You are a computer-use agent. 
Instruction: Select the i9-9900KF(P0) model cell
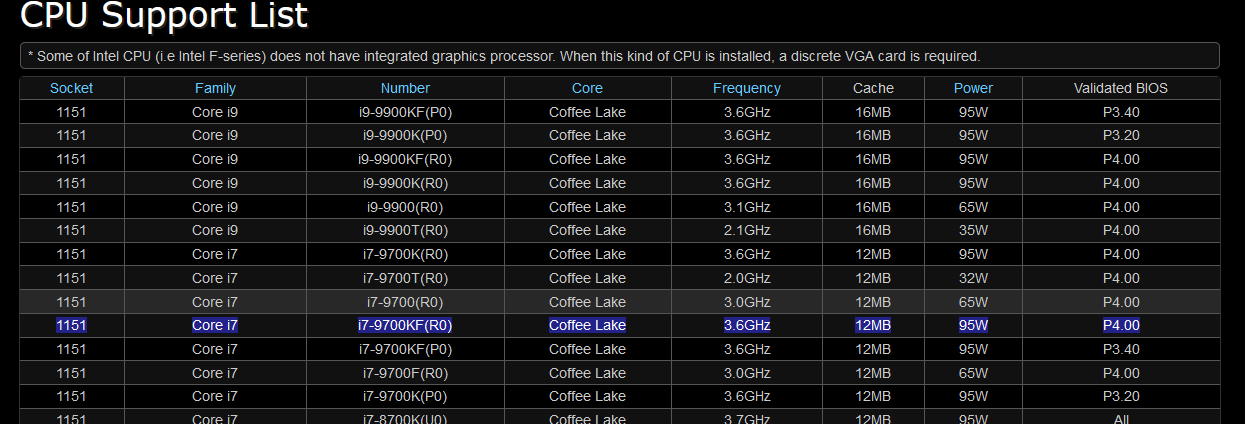tap(405, 112)
